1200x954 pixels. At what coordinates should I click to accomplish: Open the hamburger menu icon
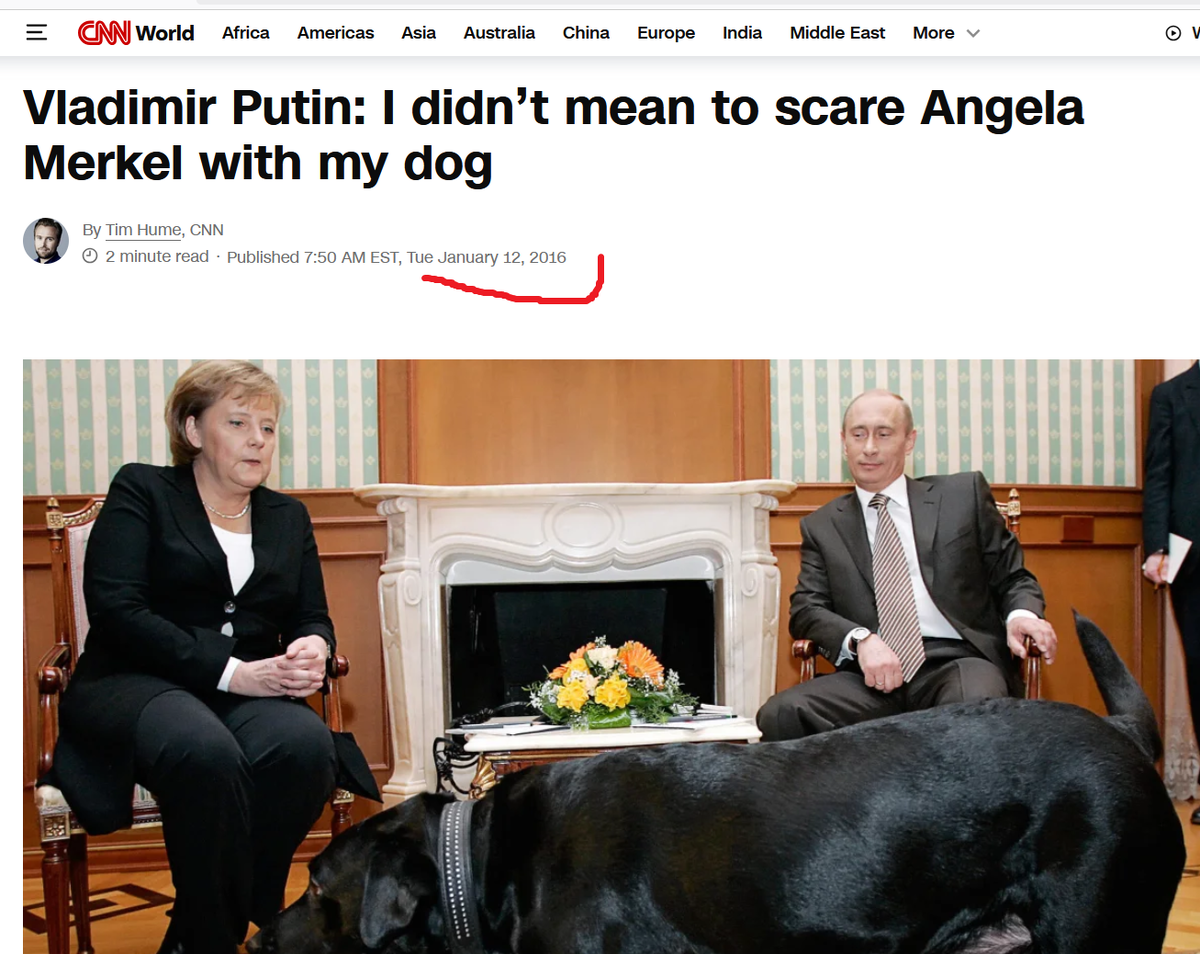[x=37, y=33]
